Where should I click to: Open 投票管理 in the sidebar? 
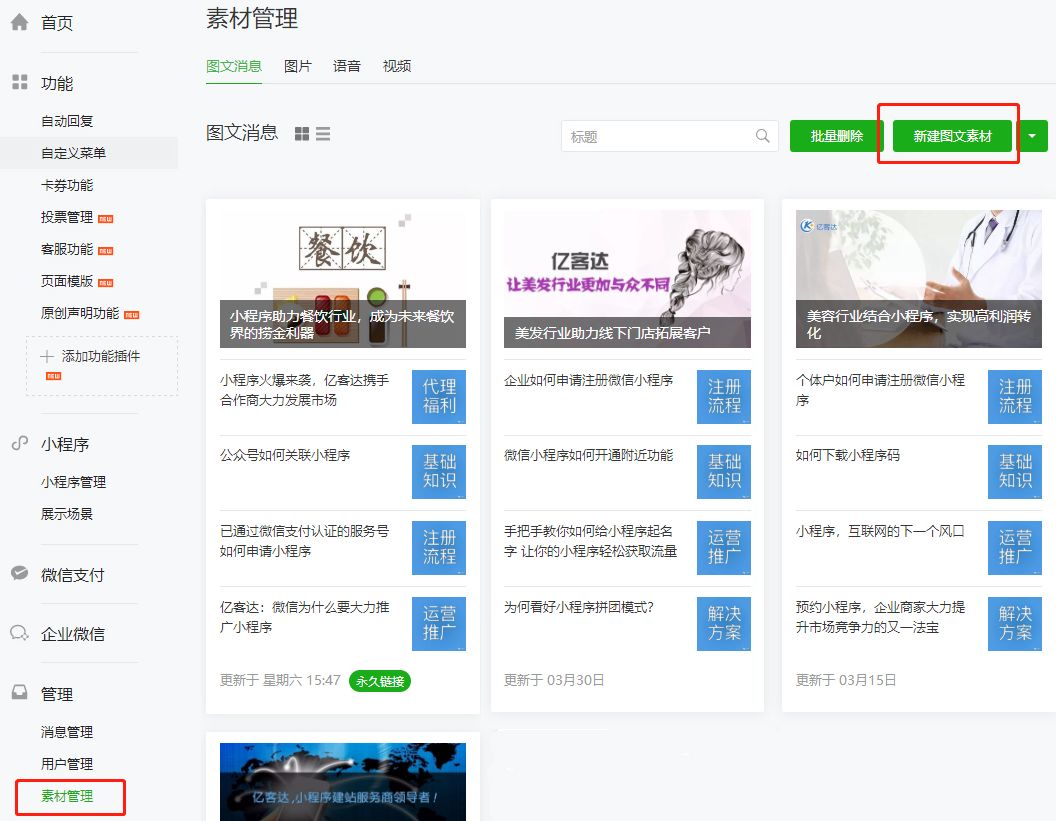[67, 217]
